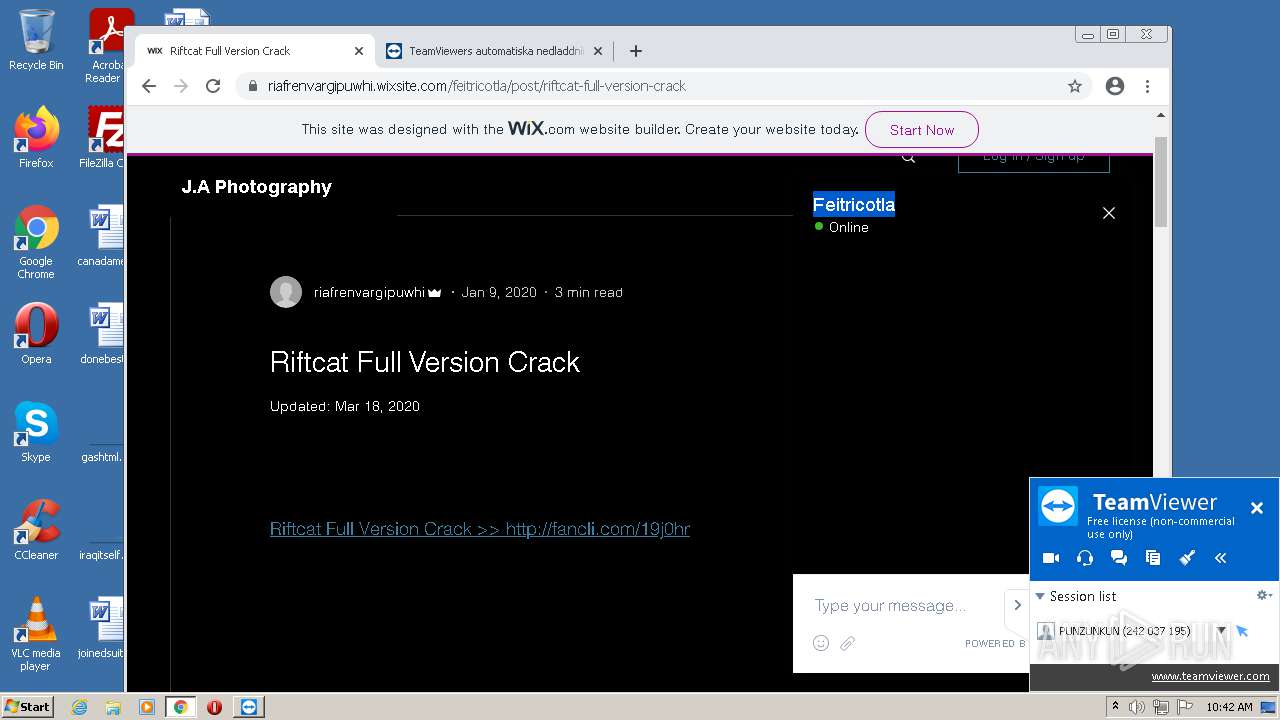Close the TeamViewer download tab

click(x=598, y=51)
